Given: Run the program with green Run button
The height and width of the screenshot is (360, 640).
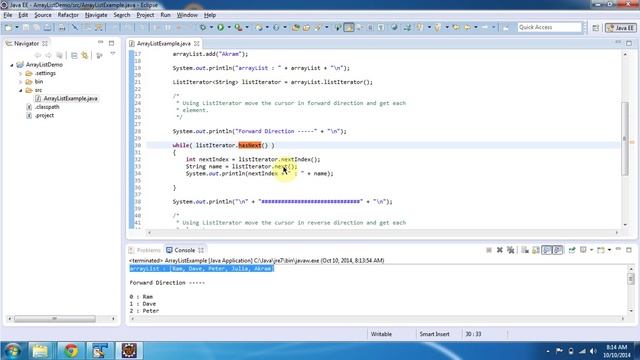Looking at the screenshot, I should [220, 27].
